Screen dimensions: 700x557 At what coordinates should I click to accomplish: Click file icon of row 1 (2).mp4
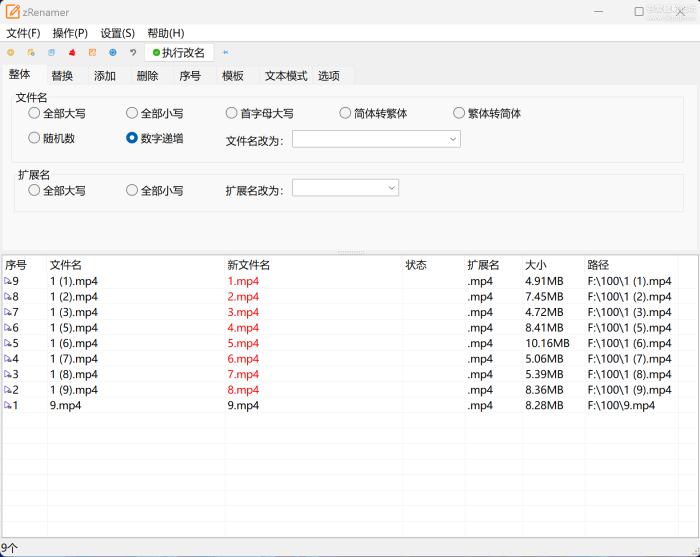(x=8, y=297)
